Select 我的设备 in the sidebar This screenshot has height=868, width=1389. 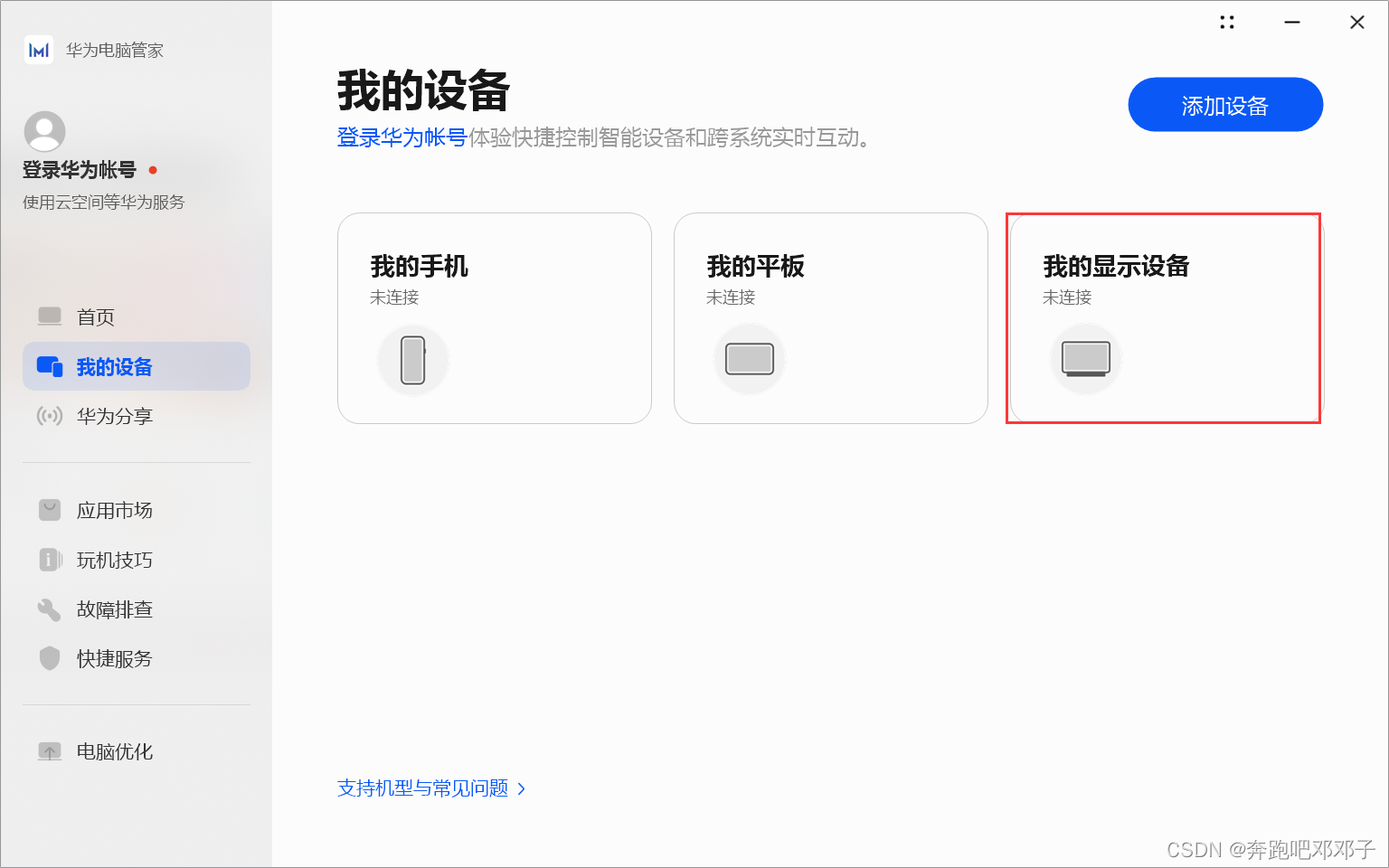[137, 366]
